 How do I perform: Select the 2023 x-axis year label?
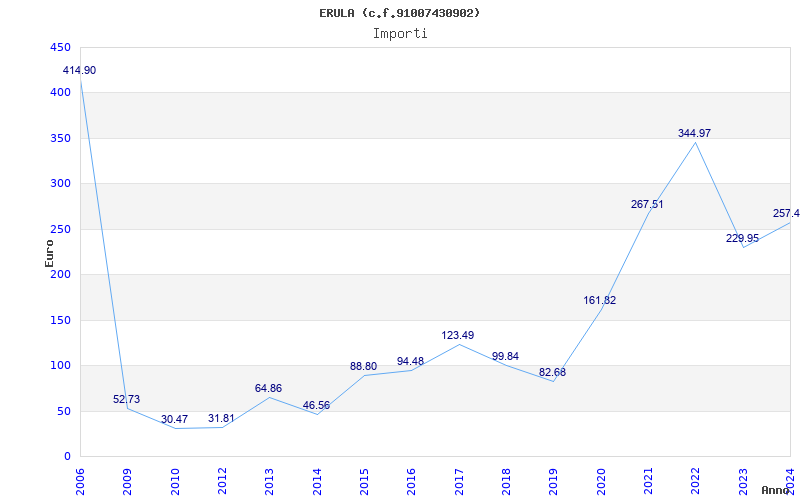pyautogui.click(x=743, y=481)
